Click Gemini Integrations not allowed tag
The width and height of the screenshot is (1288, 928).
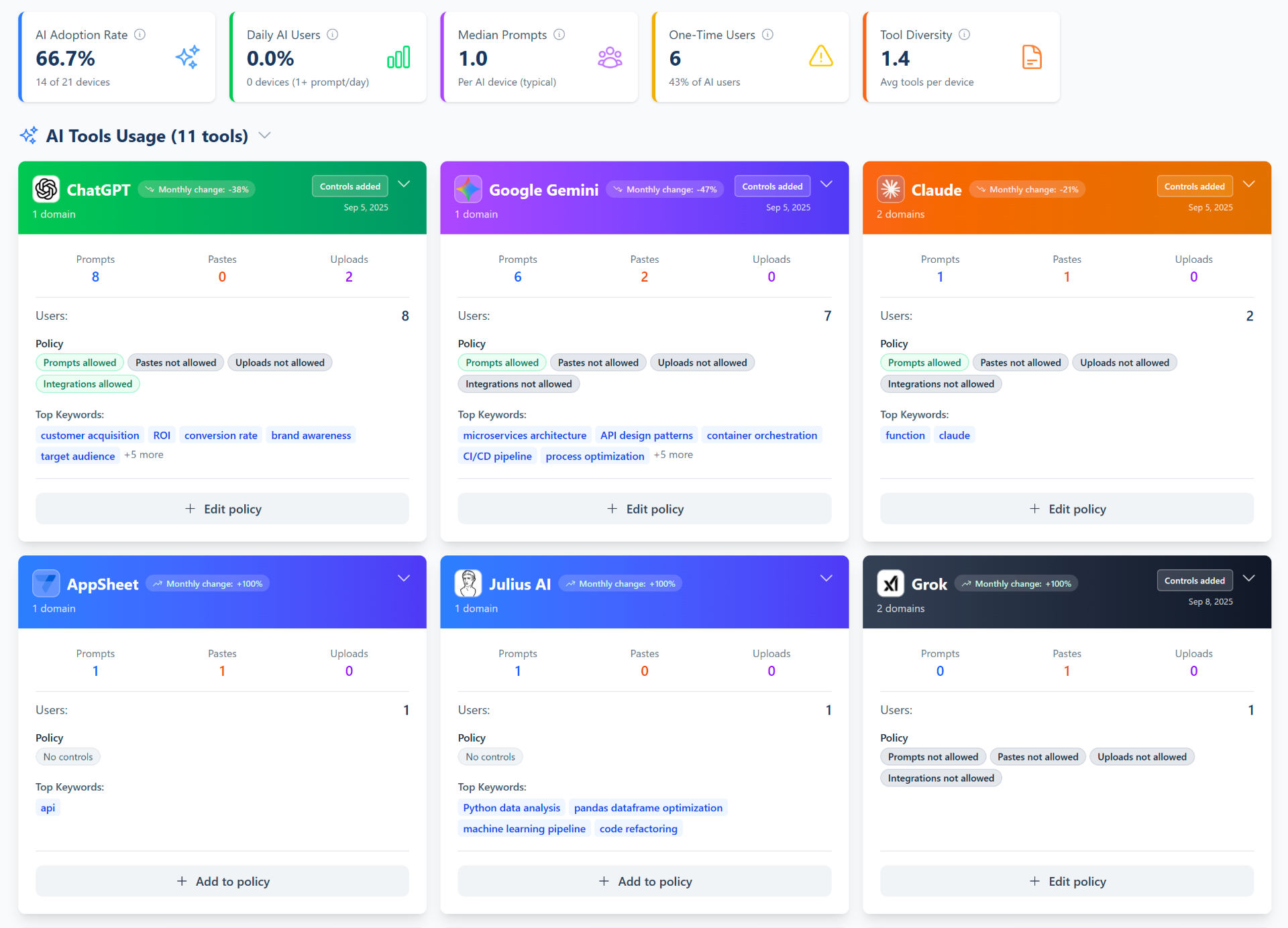(x=519, y=384)
